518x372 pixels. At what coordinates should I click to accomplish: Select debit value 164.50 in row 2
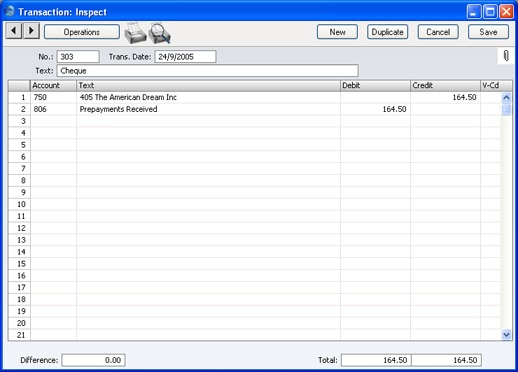tap(375, 109)
